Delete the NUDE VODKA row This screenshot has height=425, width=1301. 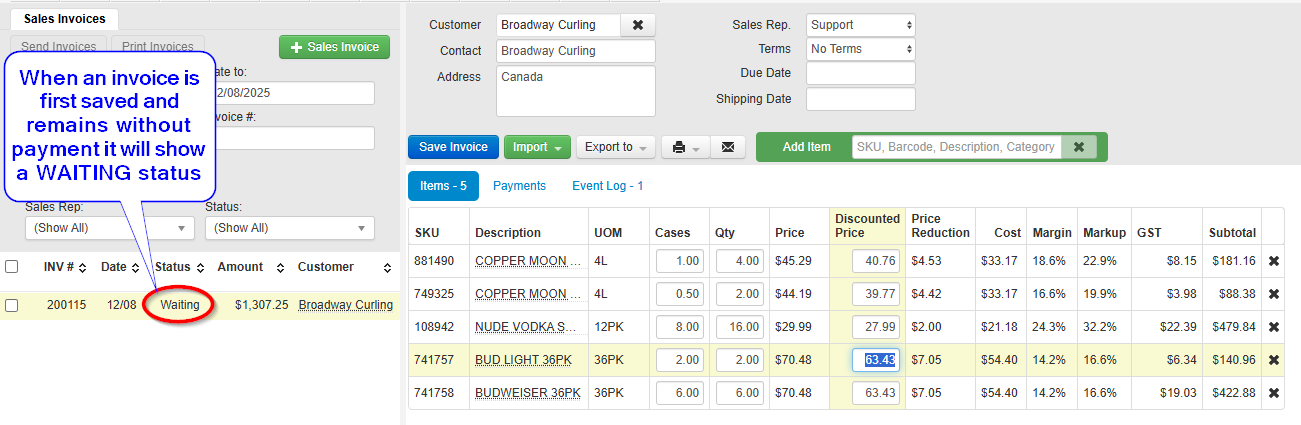(x=1274, y=327)
